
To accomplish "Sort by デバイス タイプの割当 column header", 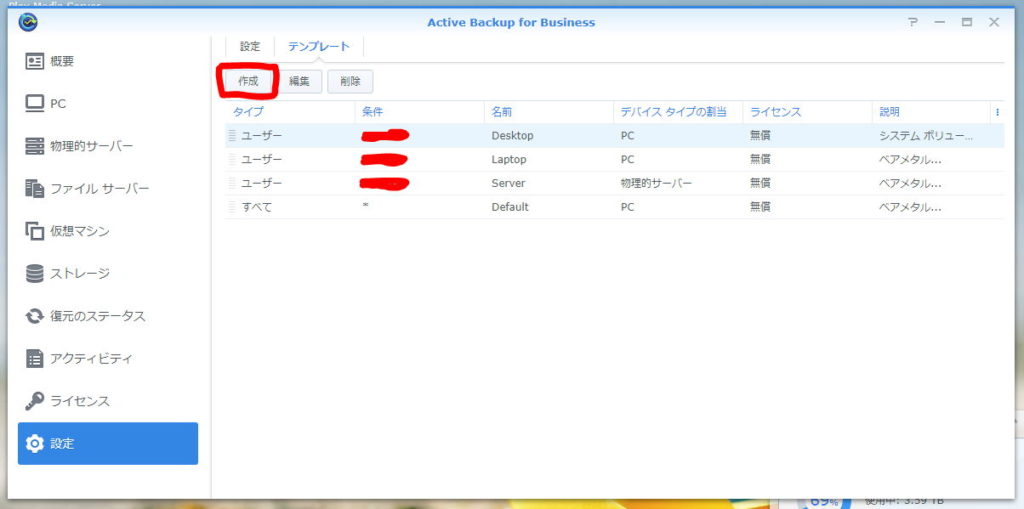I will pyautogui.click(x=679, y=112).
